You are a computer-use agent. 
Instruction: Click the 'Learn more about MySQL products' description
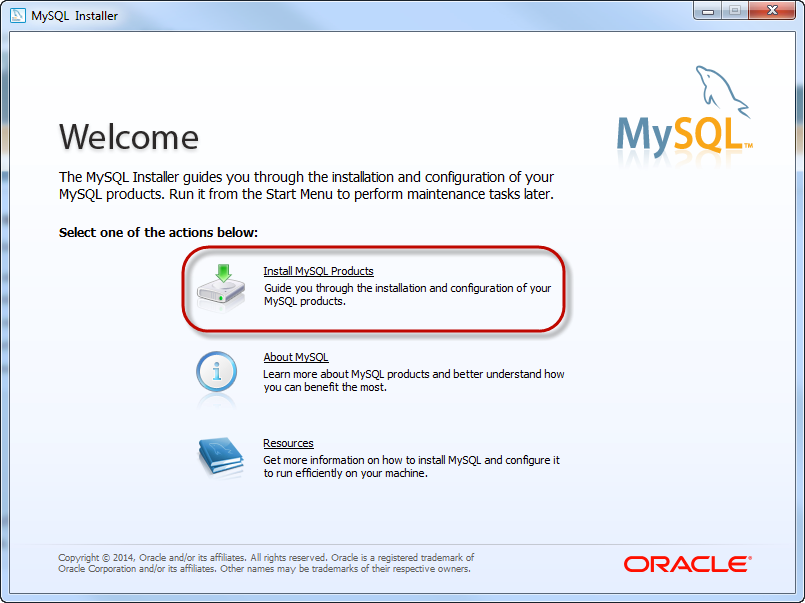(x=413, y=380)
